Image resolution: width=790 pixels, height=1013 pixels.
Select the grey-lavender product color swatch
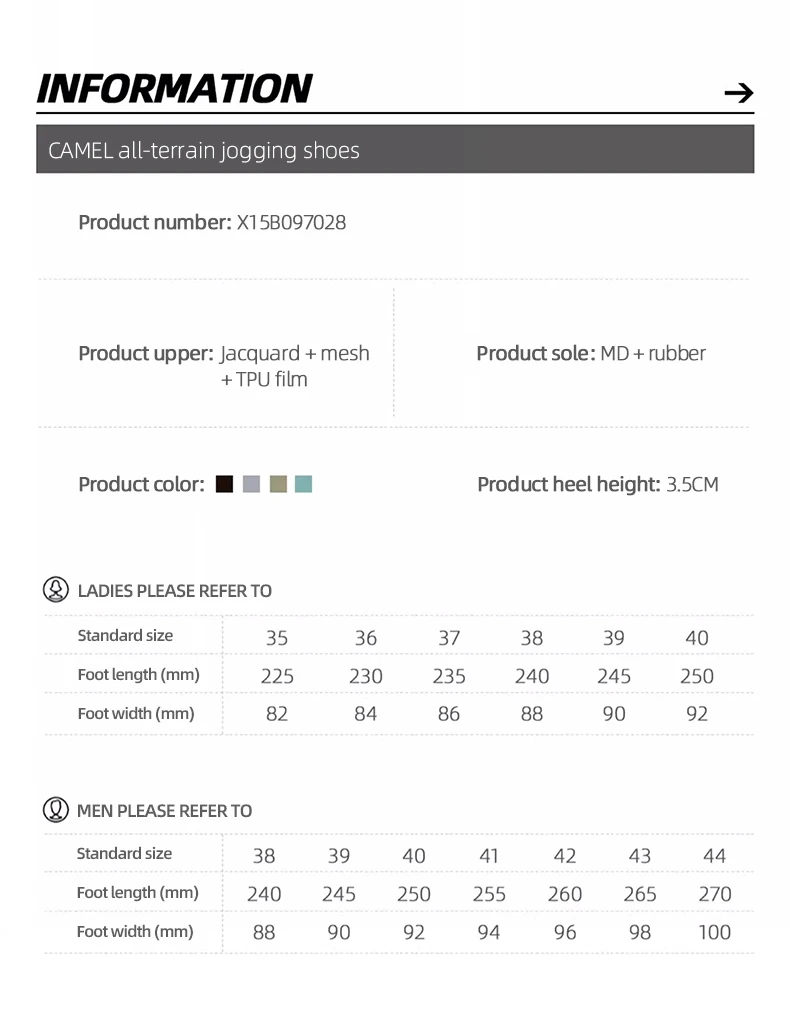(x=251, y=484)
